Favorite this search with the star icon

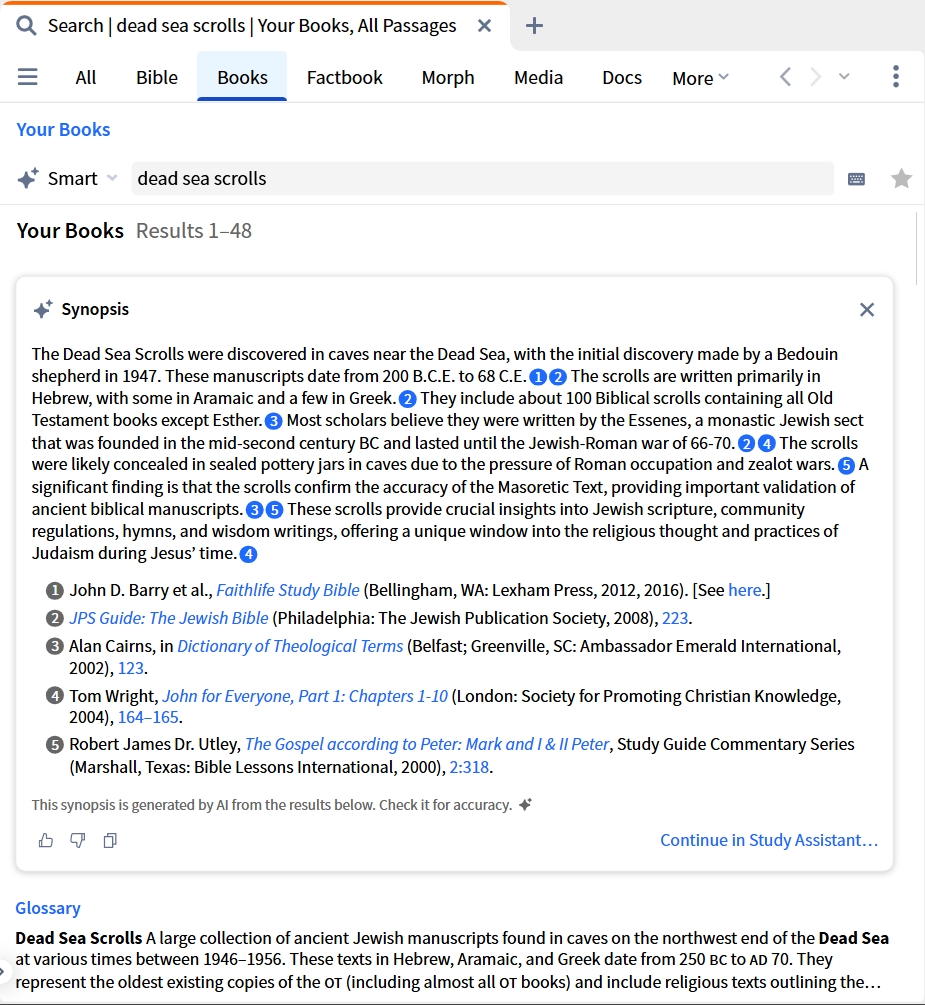pos(901,178)
